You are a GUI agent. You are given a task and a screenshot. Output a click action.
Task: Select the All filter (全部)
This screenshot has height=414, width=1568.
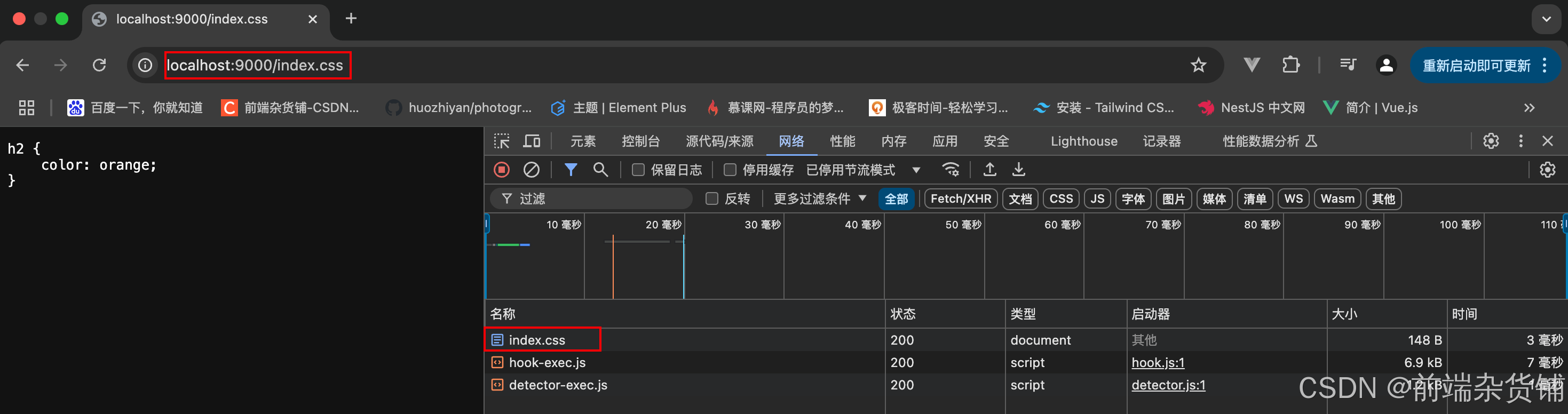[896, 198]
